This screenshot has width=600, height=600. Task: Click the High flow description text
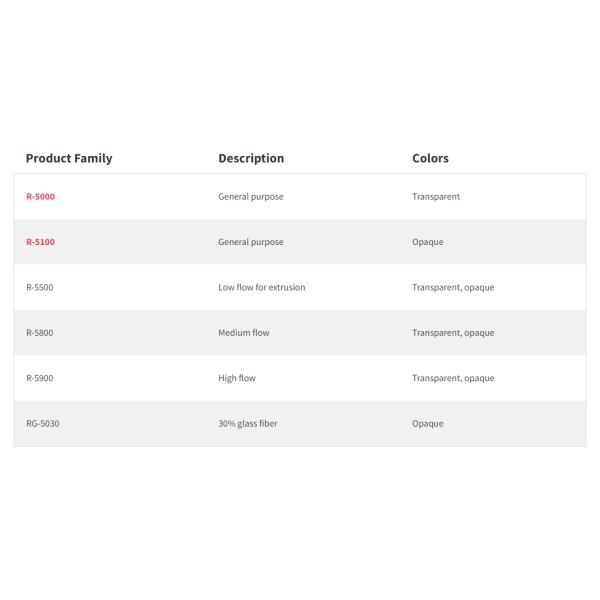click(237, 378)
